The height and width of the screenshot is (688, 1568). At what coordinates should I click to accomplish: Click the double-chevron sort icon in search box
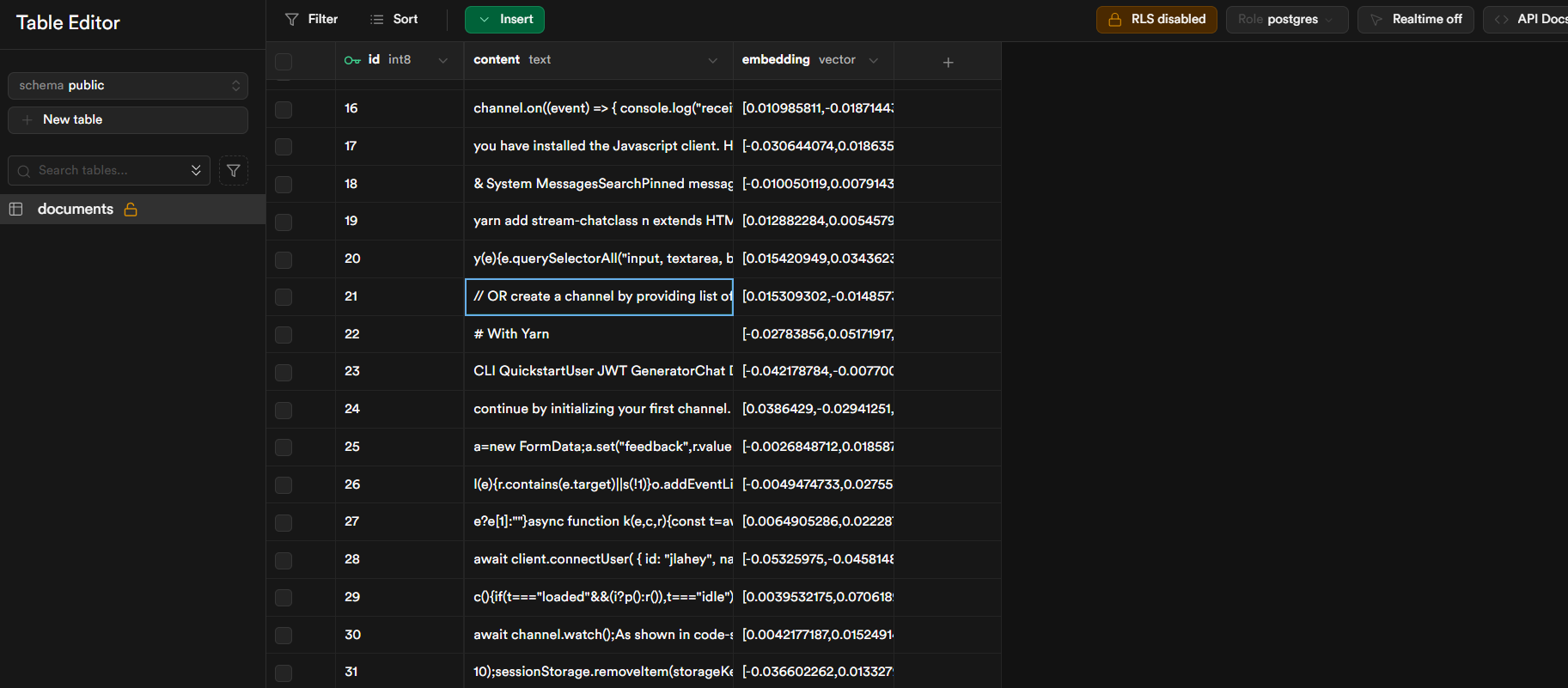click(196, 171)
